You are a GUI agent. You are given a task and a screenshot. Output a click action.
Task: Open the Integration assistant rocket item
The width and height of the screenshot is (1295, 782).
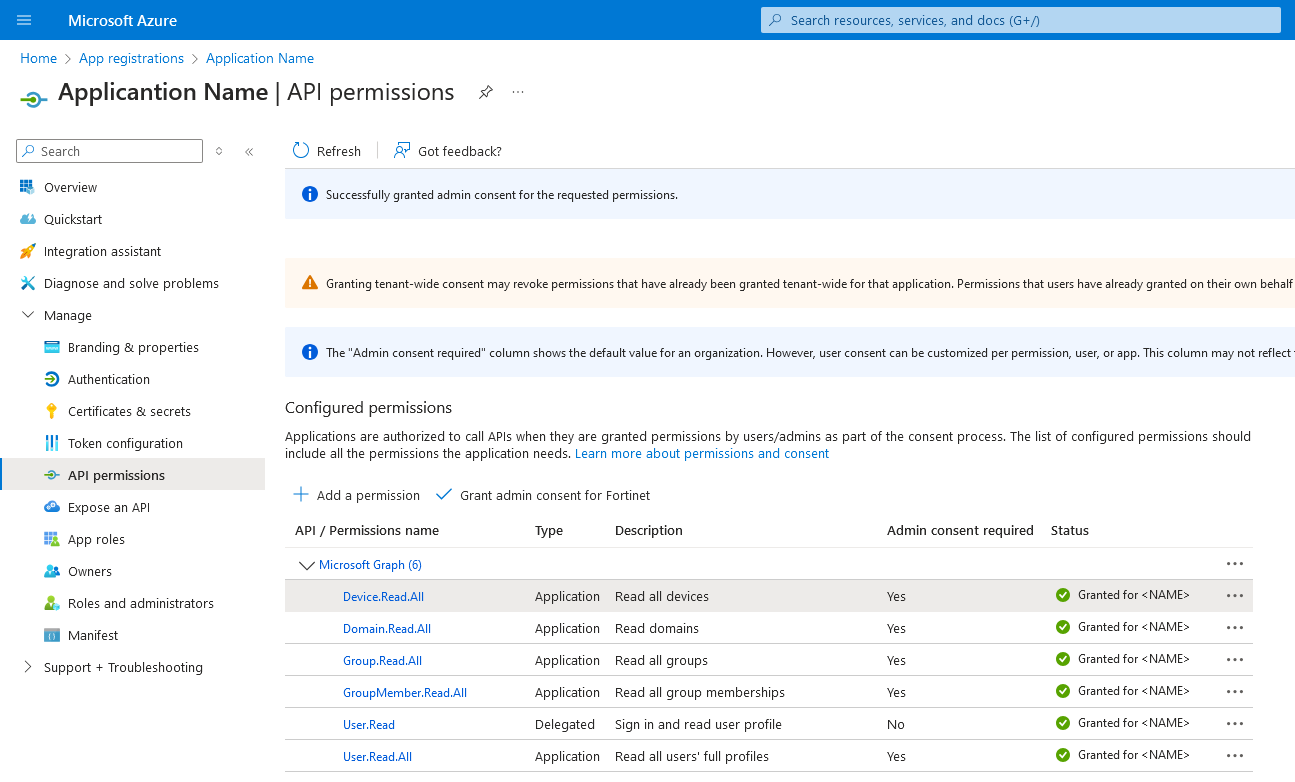tap(28, 251)
